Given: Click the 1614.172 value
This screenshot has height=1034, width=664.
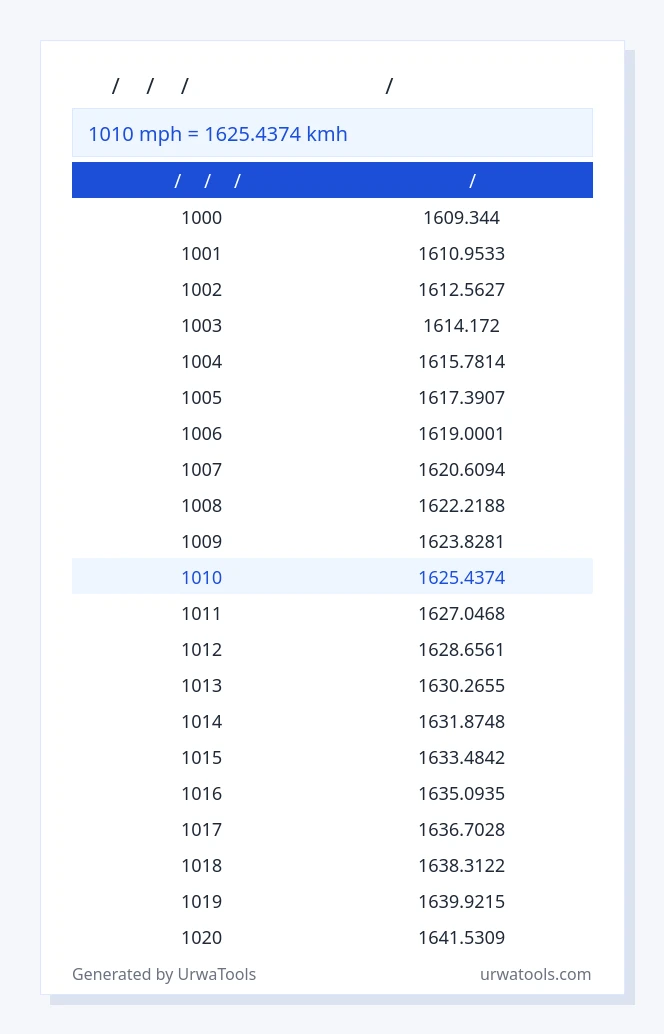Looking at the screenshot, I should (x=462, y=325).
